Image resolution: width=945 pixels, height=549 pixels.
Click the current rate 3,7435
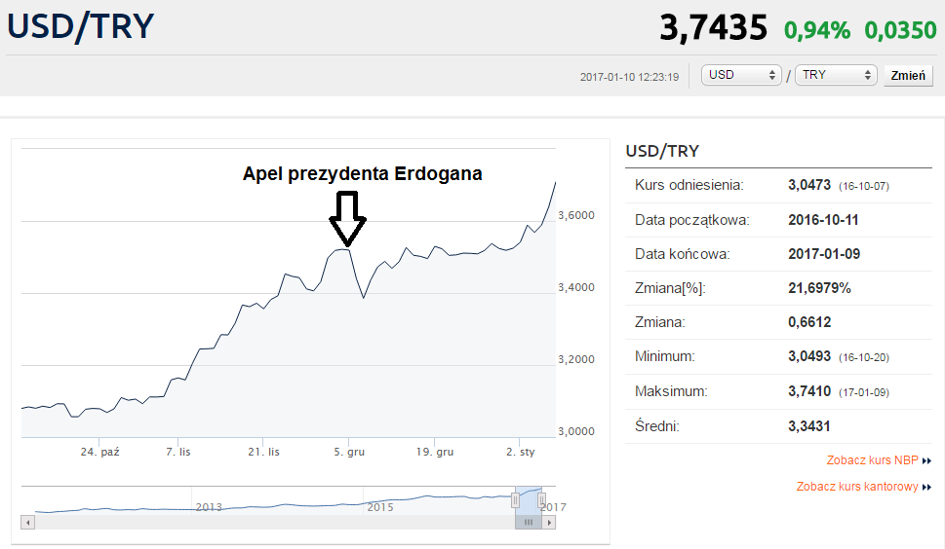pos(714,28)
